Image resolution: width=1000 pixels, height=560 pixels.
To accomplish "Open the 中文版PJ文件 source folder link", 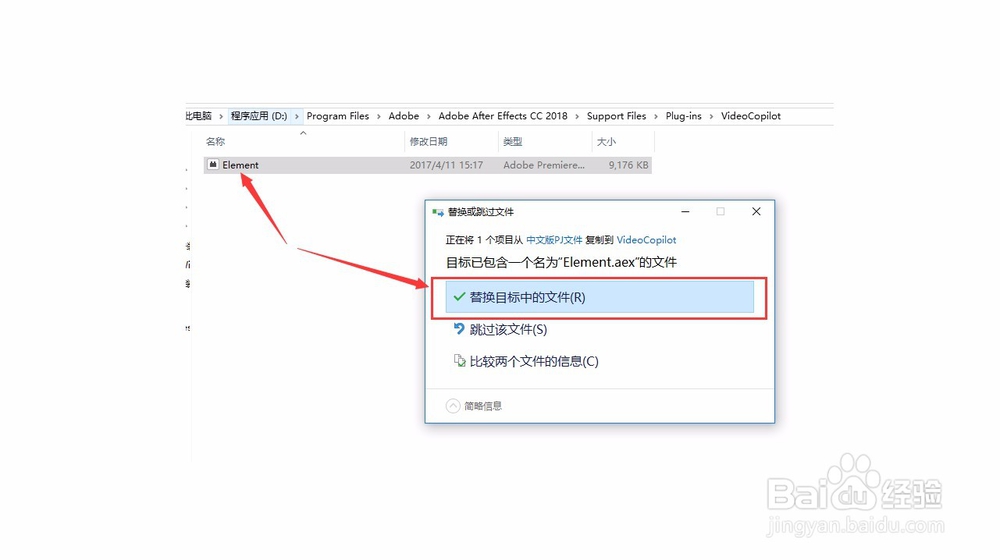I will [554, 240].
